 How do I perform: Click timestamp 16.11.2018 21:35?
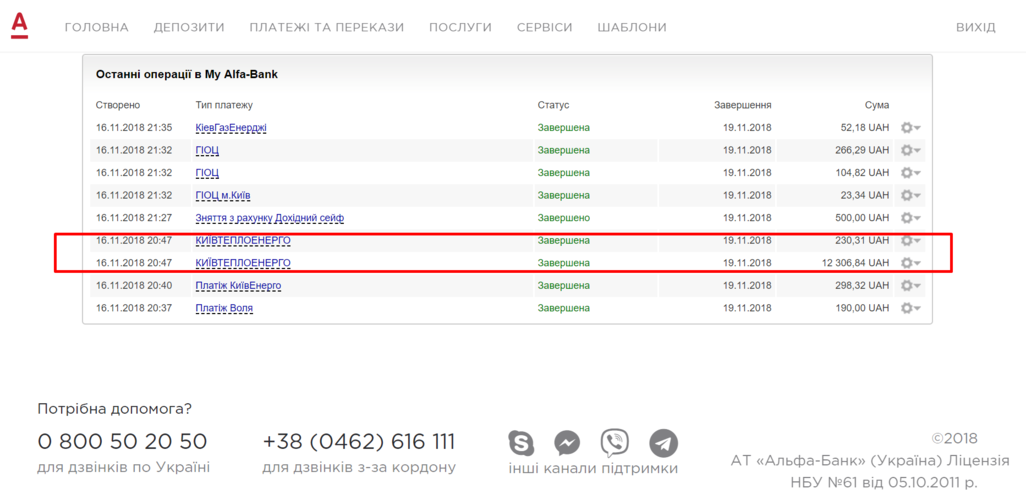(x=133, y=128)
